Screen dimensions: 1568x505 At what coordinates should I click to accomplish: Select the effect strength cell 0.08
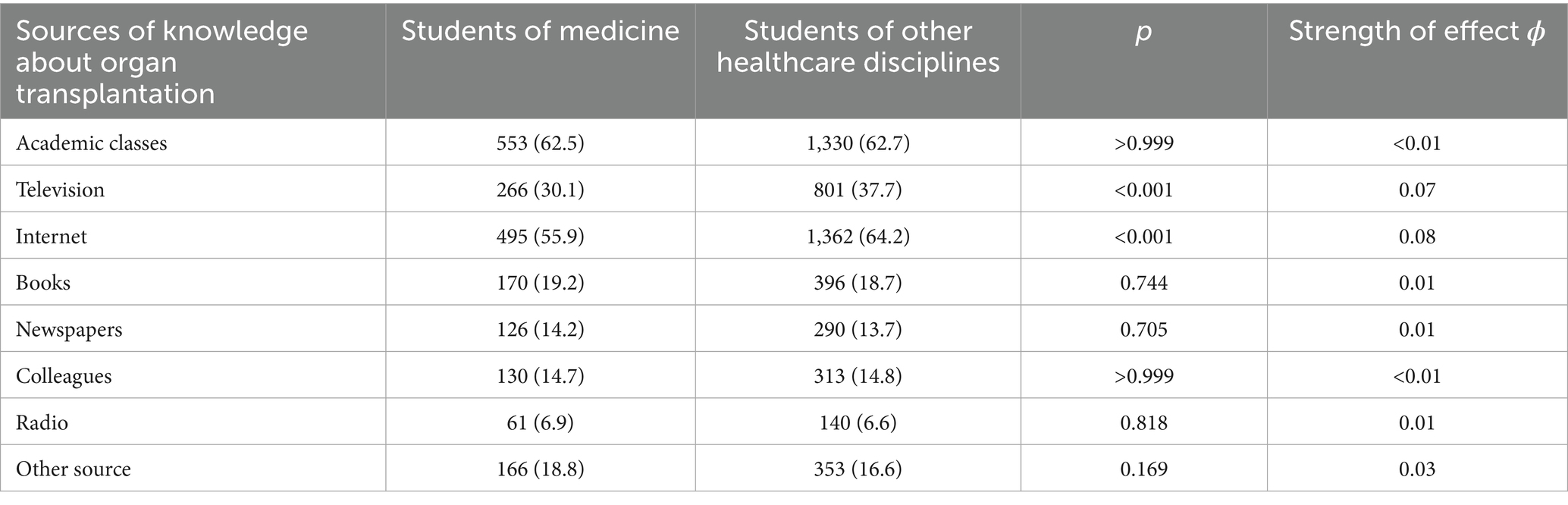pyautogui.click(x=1416, y=237)
